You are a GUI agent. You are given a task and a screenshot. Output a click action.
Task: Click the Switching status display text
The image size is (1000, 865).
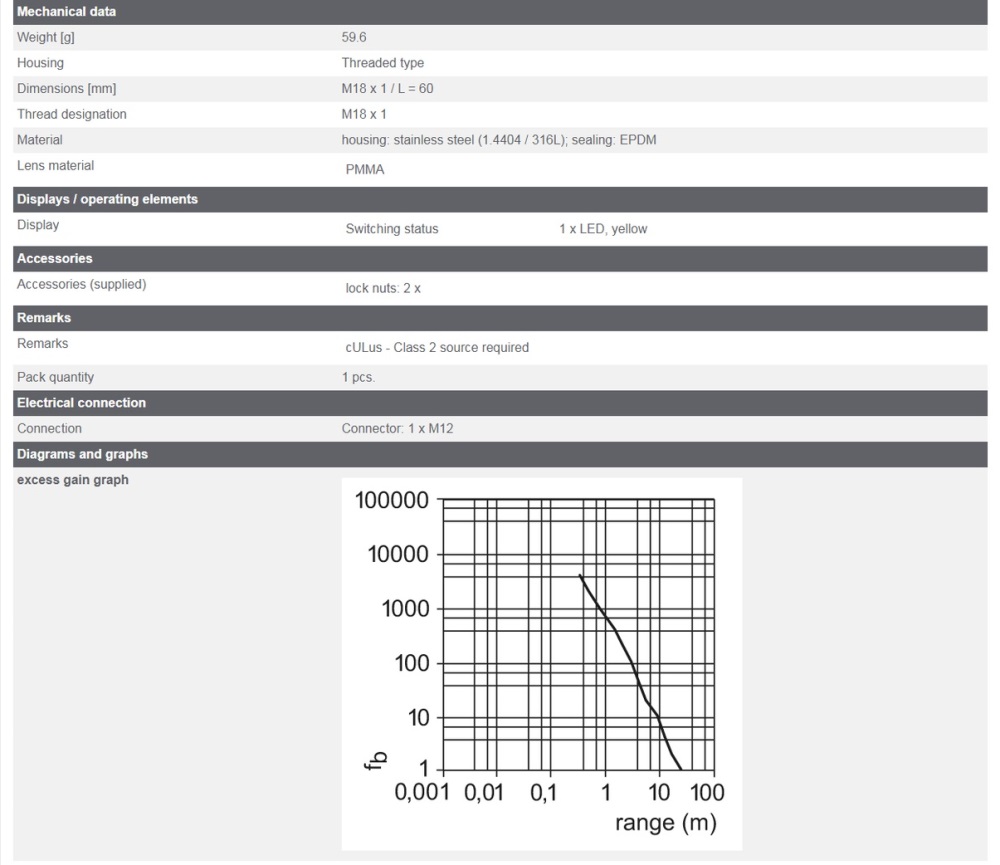(392, 229)
